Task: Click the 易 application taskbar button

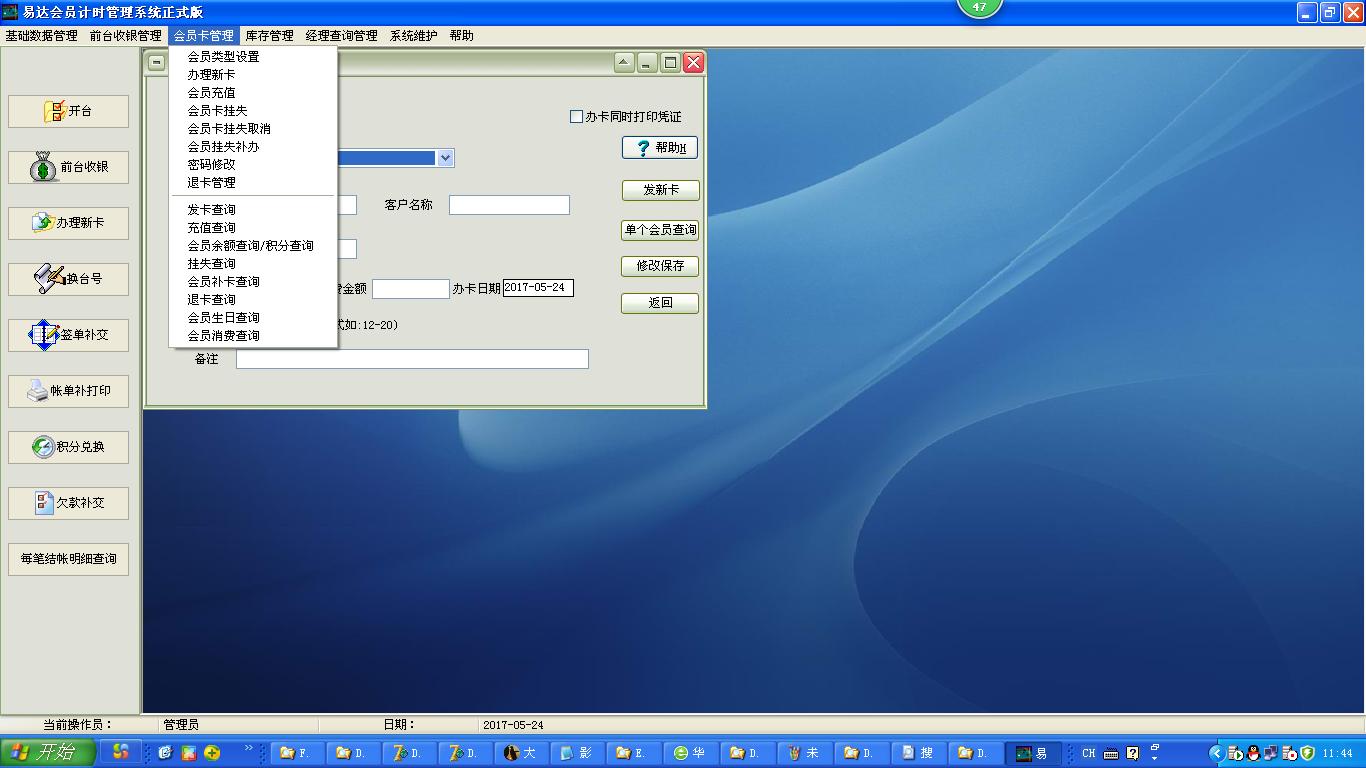Action: coord(1032,753)
